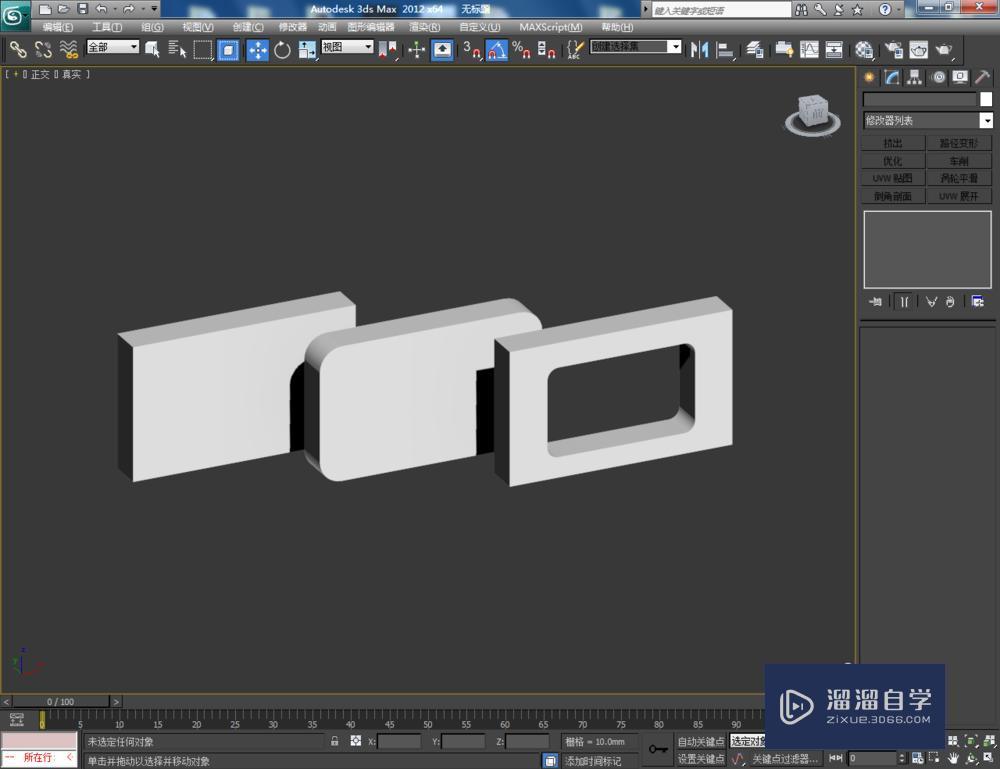Image resolution: width=1000 pixels, height=769 pixels.
Task: Open the Modifier List dropdown
Action: [x=927, y=120]
